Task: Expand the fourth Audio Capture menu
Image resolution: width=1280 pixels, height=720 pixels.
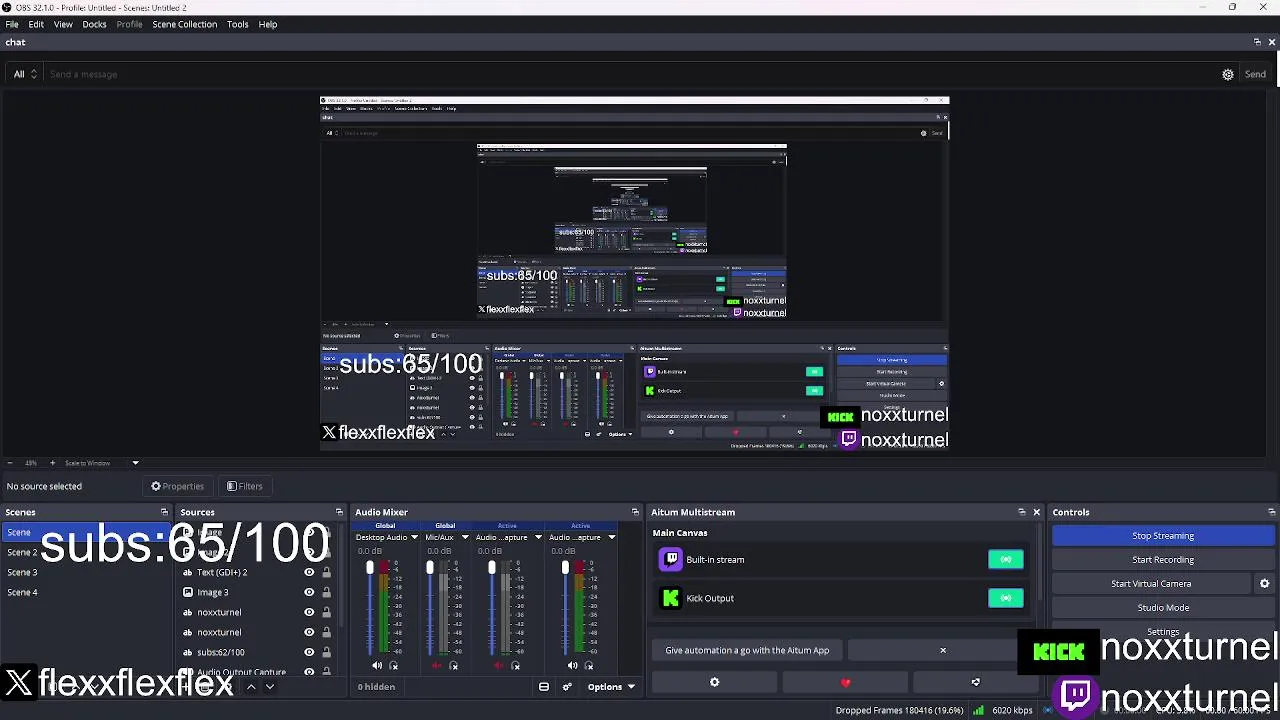Action: pyautogui.click(x=611, y=537)
